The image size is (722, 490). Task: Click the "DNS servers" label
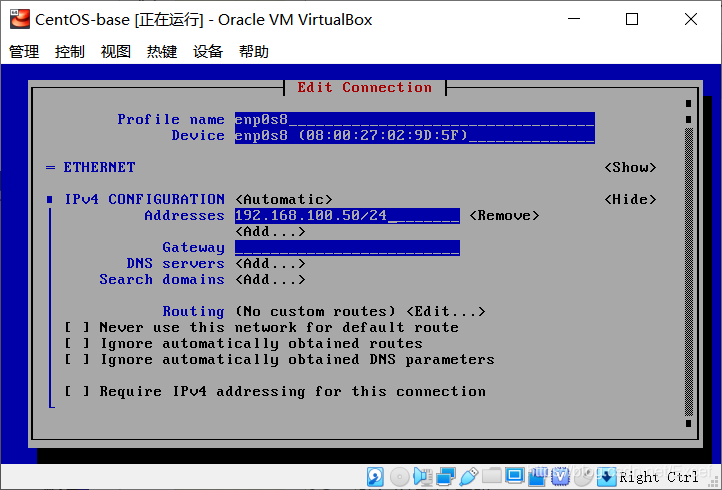click(x=175, y=264)
